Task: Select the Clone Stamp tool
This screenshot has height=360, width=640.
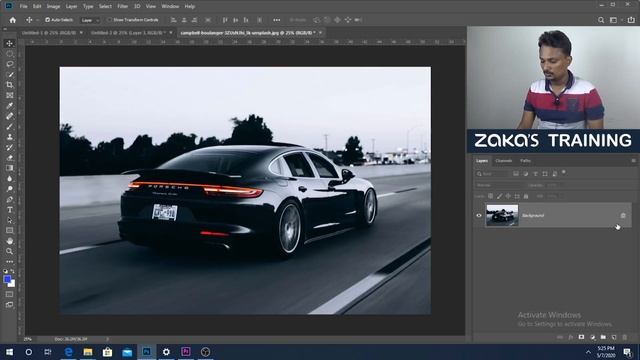Action: 9,137
